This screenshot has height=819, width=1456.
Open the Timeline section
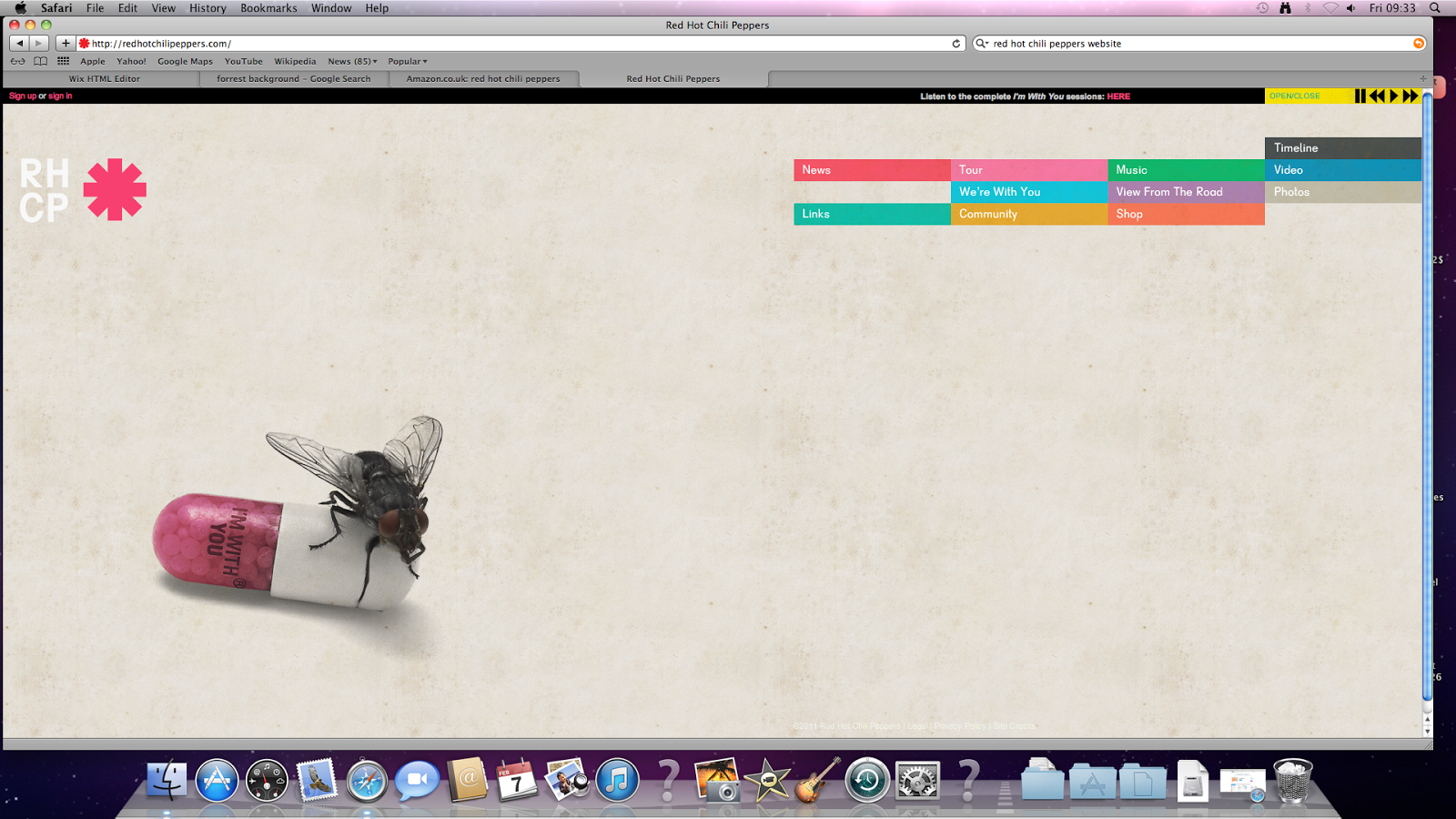pyautogui.click(x=1343, y=148)
